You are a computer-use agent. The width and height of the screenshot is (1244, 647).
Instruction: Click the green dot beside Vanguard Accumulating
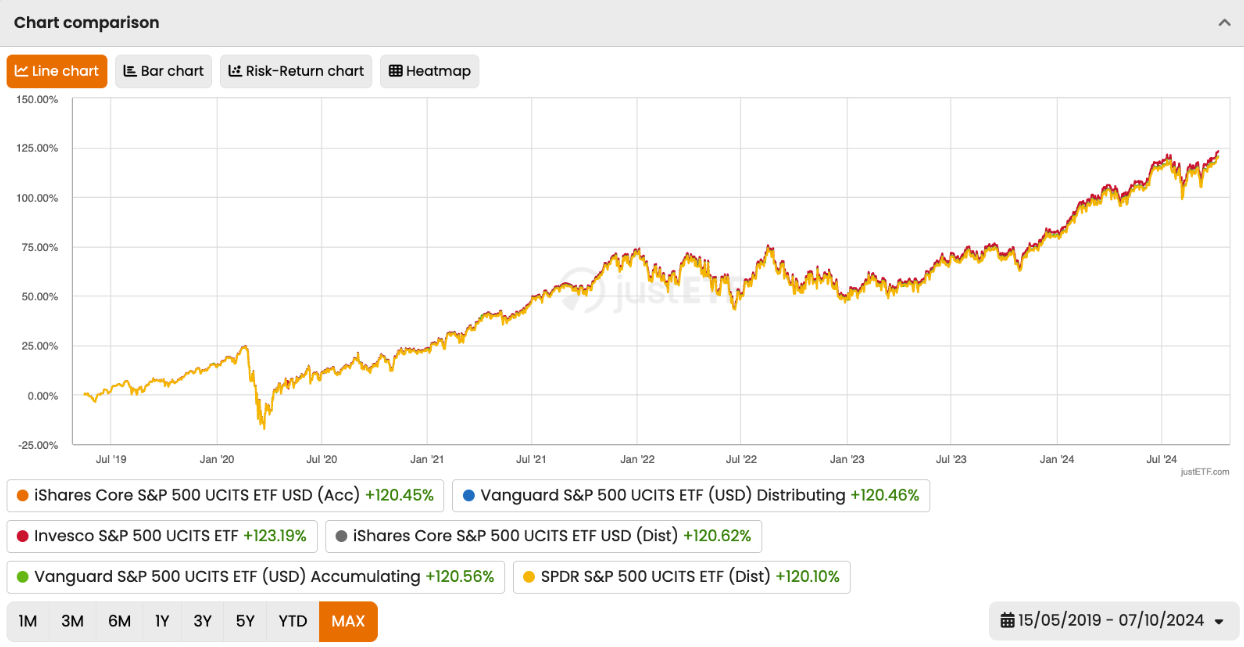[21, 577]
